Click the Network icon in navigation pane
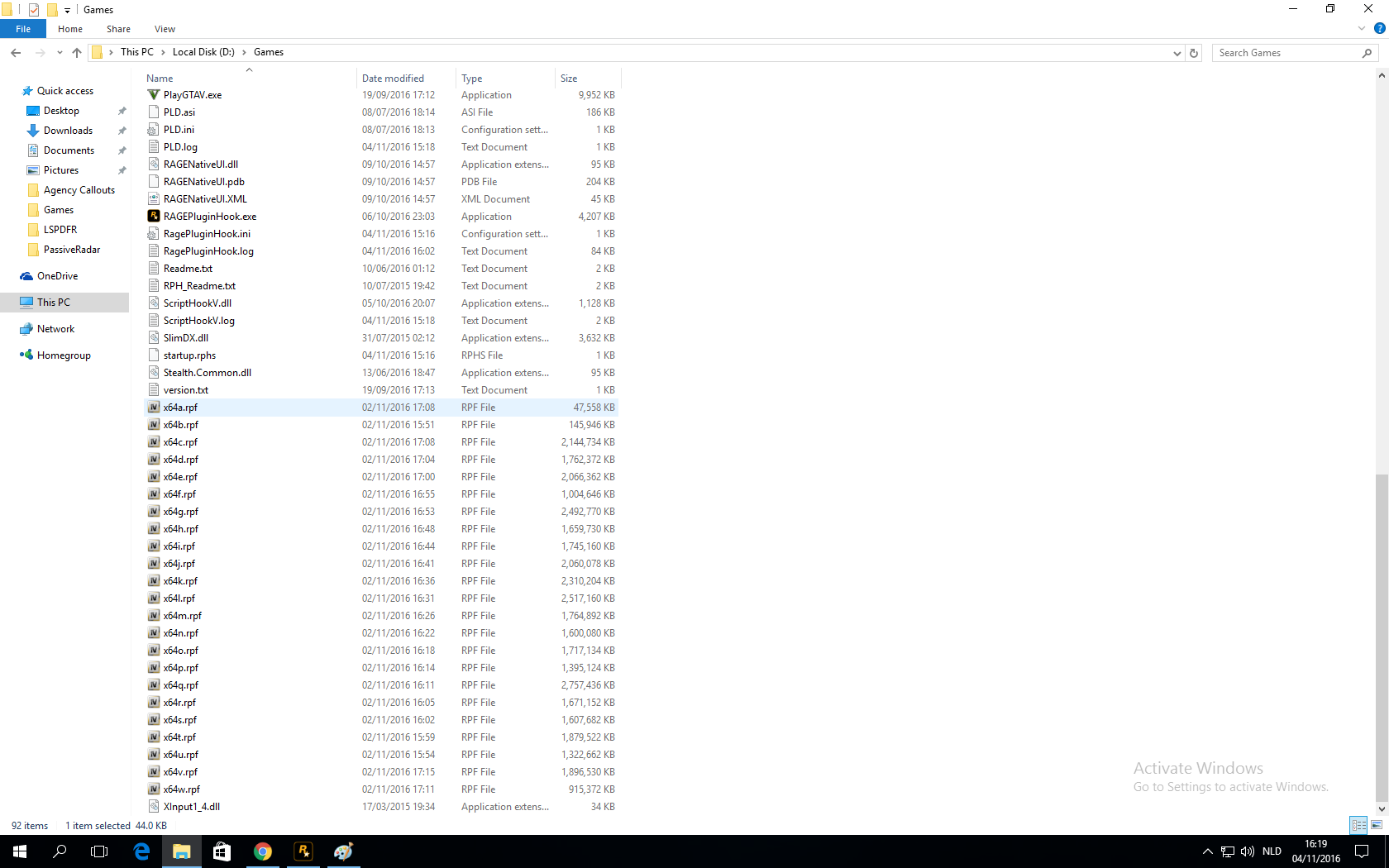 coord(26,329)
